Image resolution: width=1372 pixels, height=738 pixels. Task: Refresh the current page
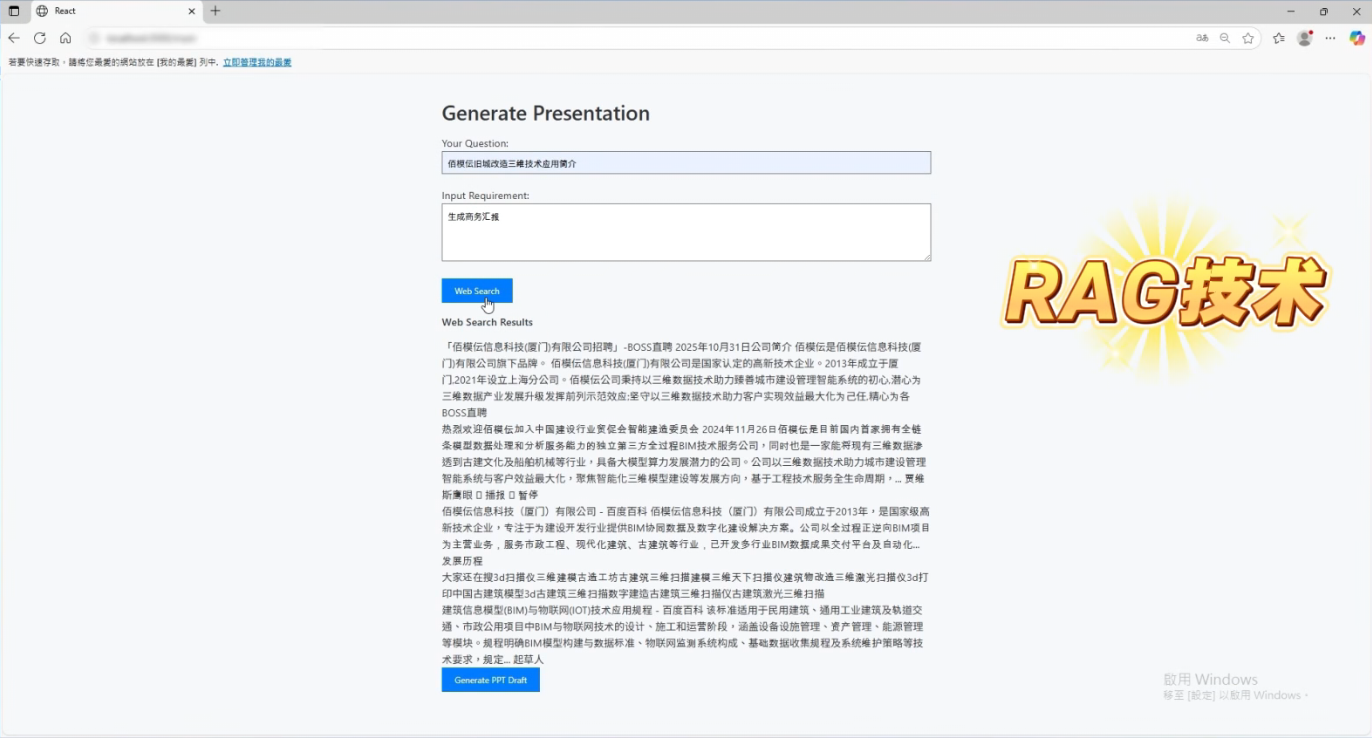point(40,38)
